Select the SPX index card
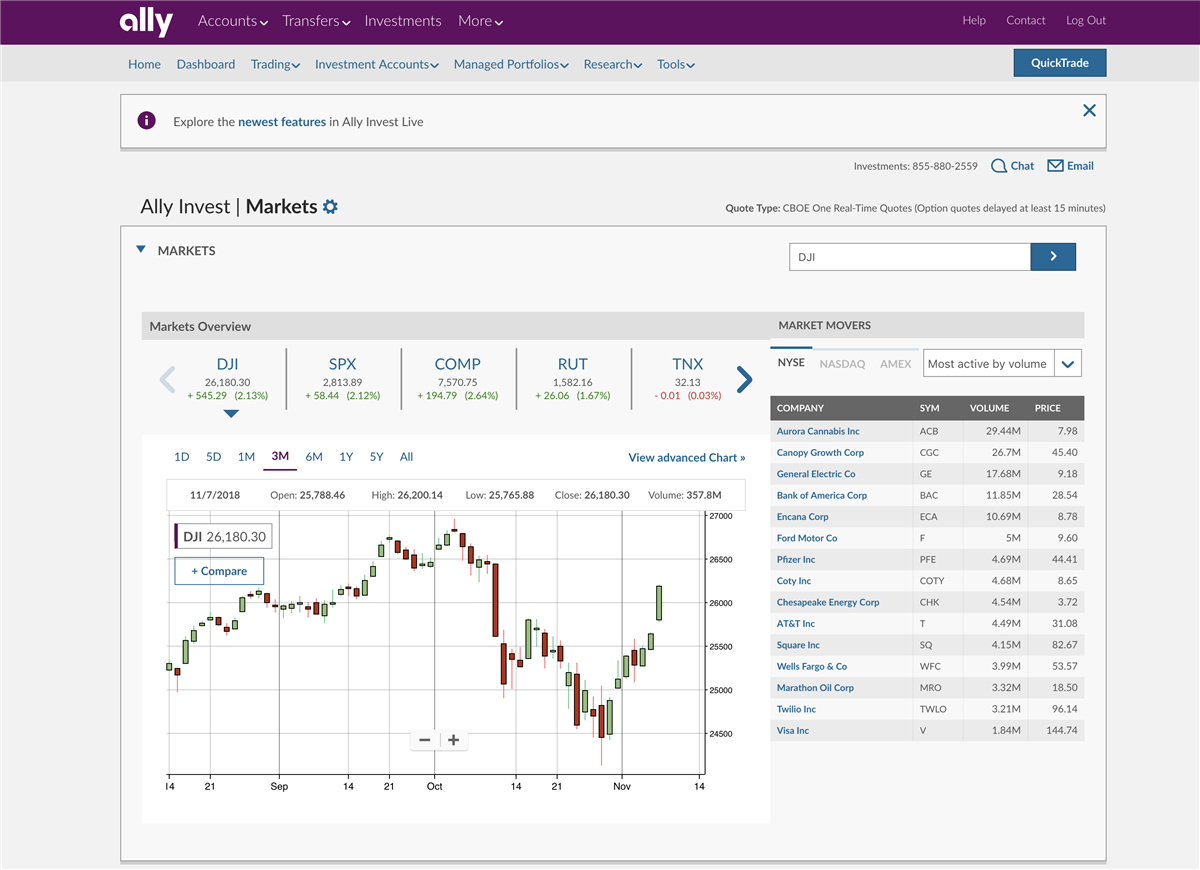 (x=343, y=379)
